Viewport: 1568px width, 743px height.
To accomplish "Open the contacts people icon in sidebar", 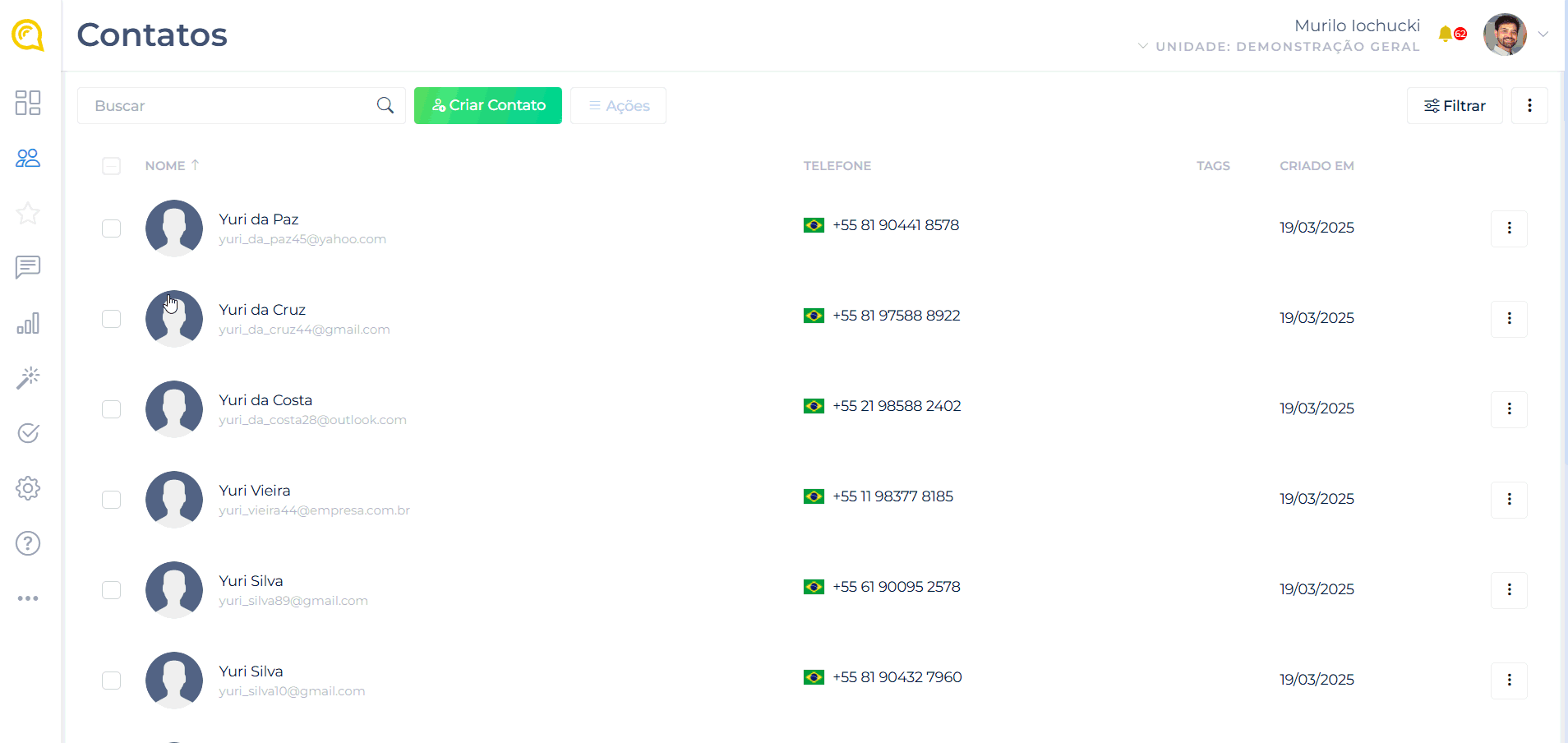I will [28, 158].
